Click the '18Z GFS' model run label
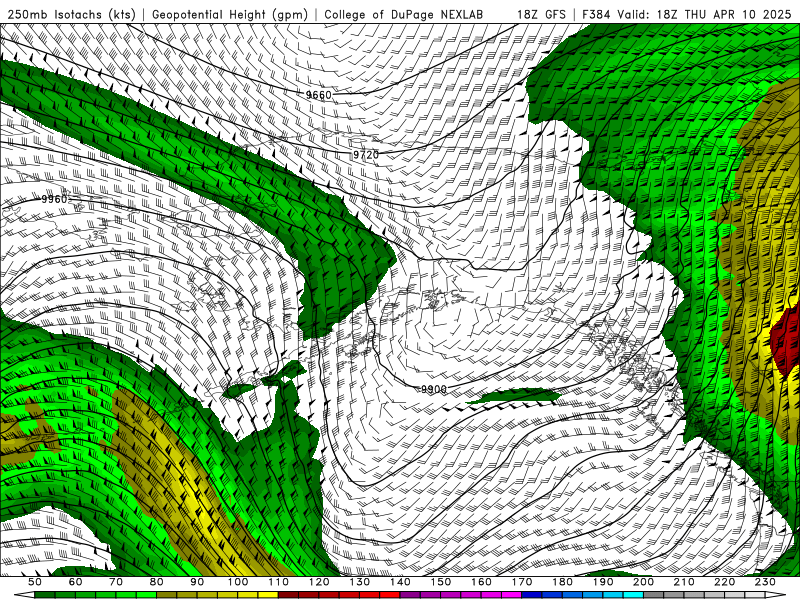 541,14
